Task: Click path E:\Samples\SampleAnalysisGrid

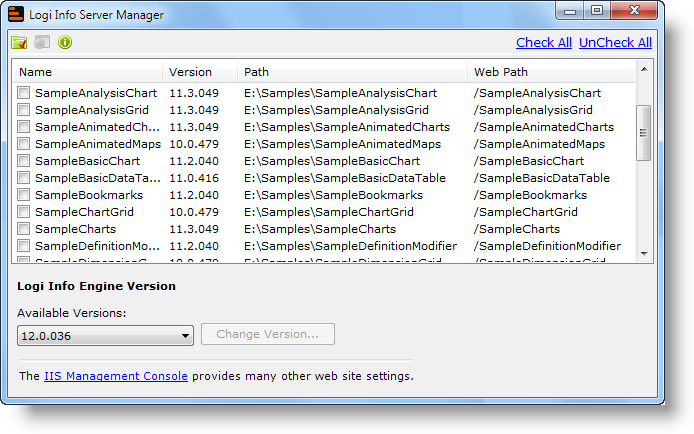Action: 336,110
